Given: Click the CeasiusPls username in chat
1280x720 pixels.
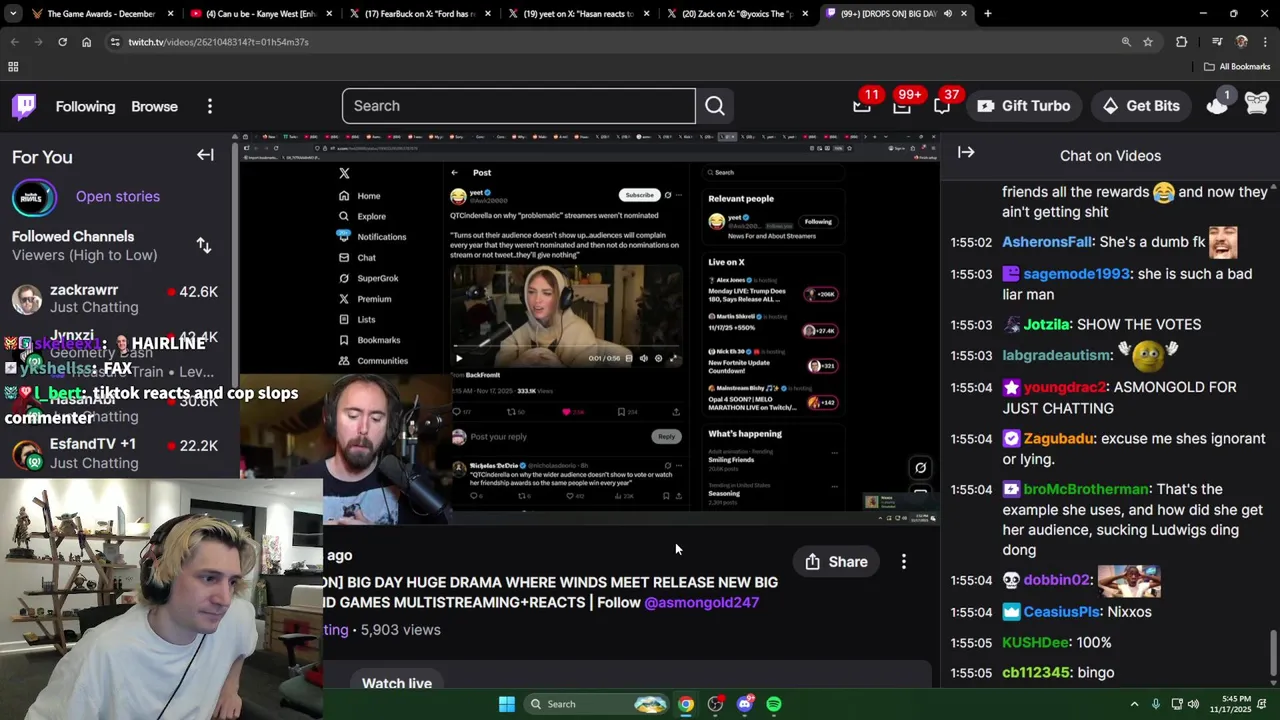Looking at the screenshot, I should click(1061, 612).
